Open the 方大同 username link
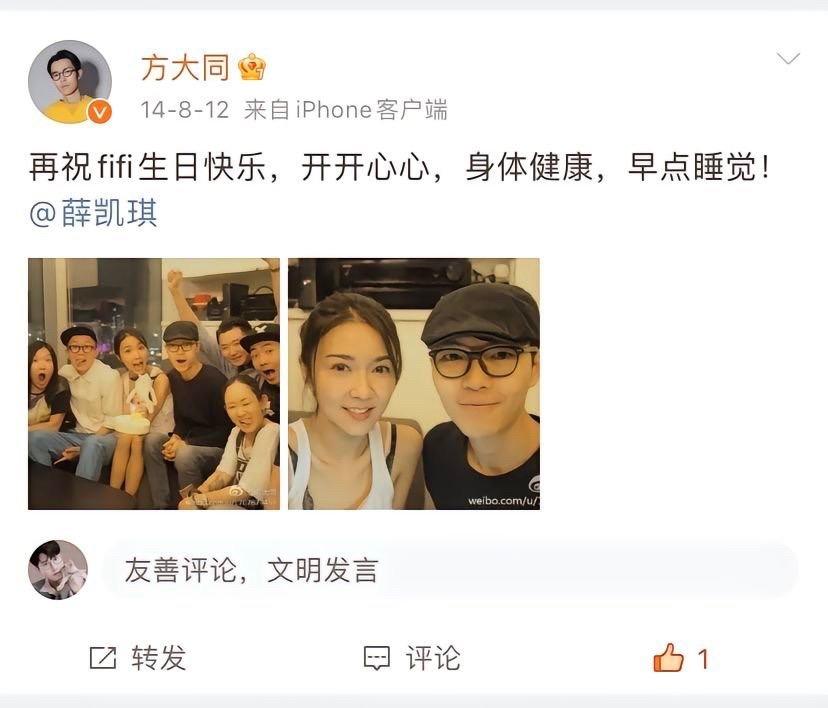This screenshot has height=708, width=828. tap(185, 68)
